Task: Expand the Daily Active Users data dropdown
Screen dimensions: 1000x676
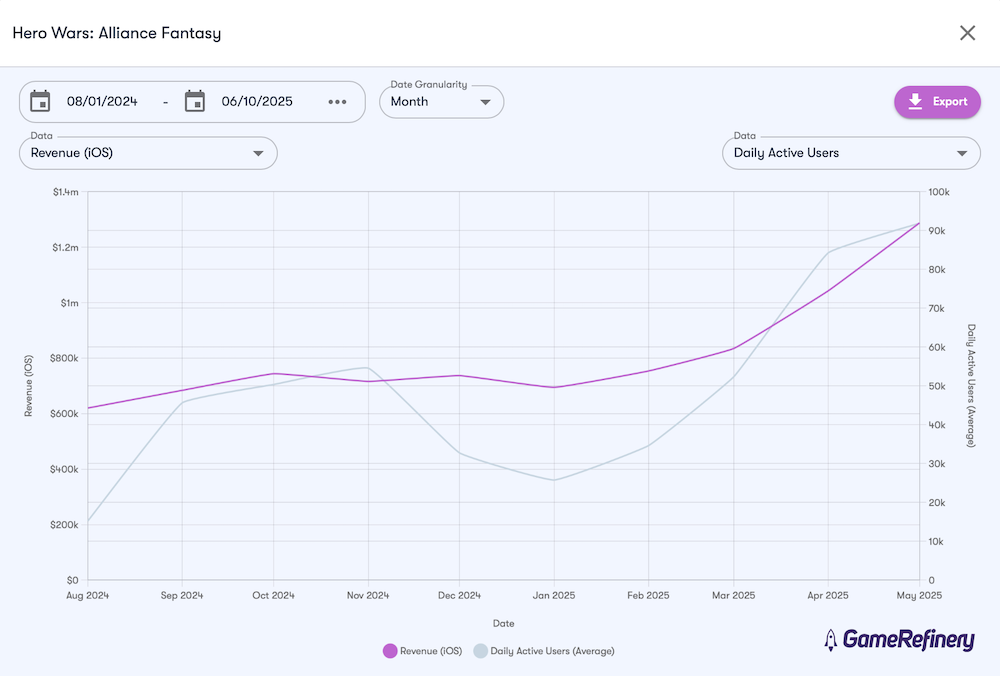Action: click(x=851, y=153)
